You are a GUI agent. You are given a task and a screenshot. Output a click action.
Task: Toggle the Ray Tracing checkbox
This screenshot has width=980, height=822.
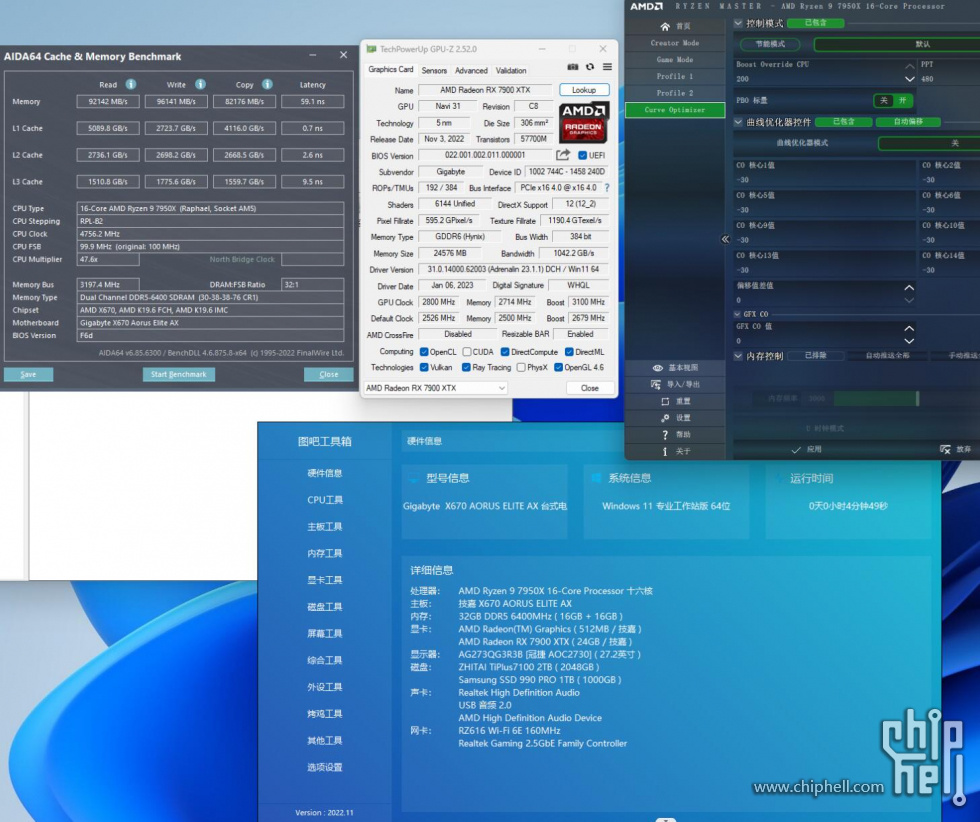(x=466, y=368)
